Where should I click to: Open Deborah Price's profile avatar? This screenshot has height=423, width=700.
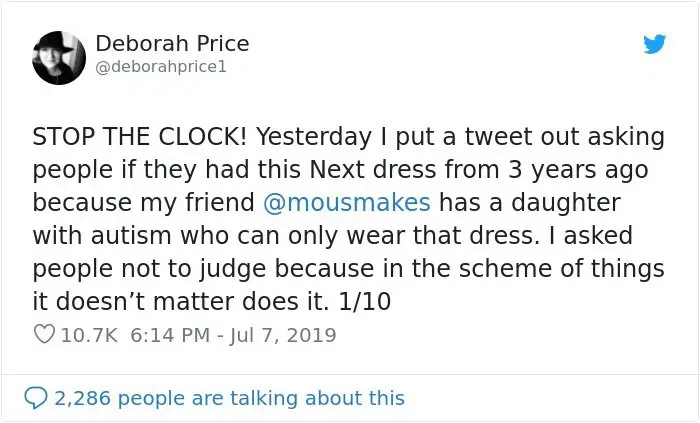pyautogui.click(x=57, y=56)
